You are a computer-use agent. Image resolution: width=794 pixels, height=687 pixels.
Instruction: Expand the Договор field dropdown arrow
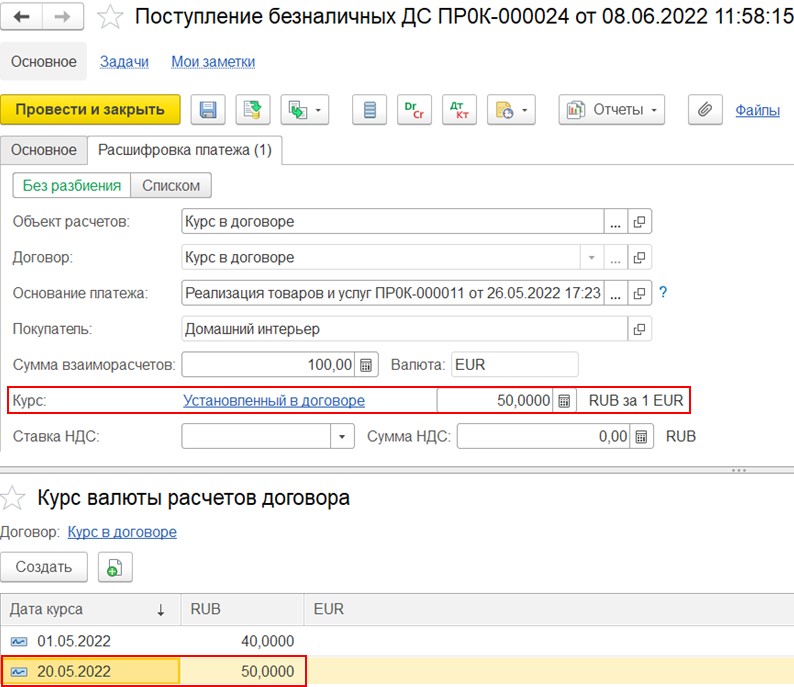pyautogui.click(x=591, y=258)
